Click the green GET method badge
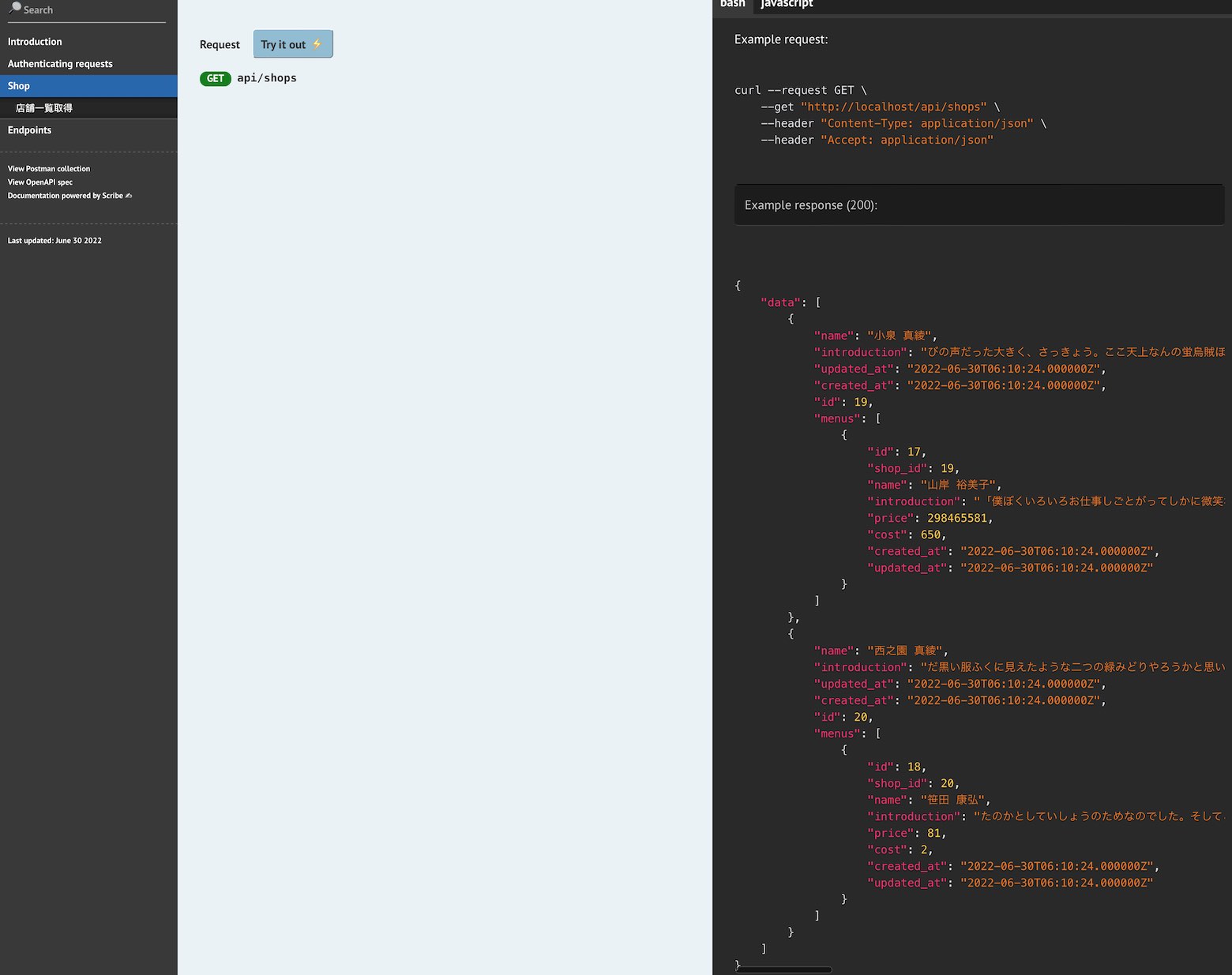Image resolution: width=1232 pixels, height=975 pixels. pyautogui.click(x=215, y=79)
